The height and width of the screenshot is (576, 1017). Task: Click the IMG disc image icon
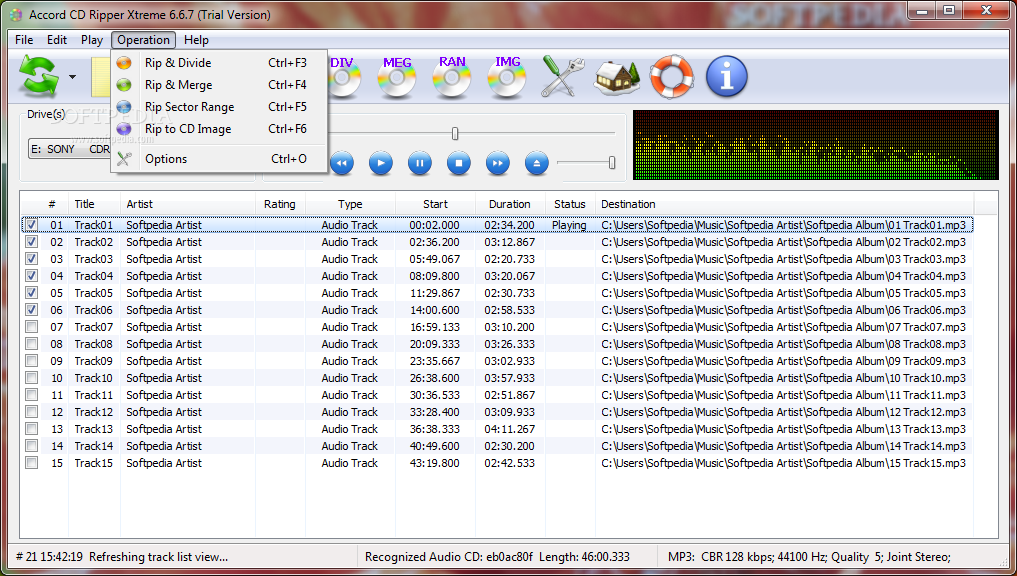[507, 77]
